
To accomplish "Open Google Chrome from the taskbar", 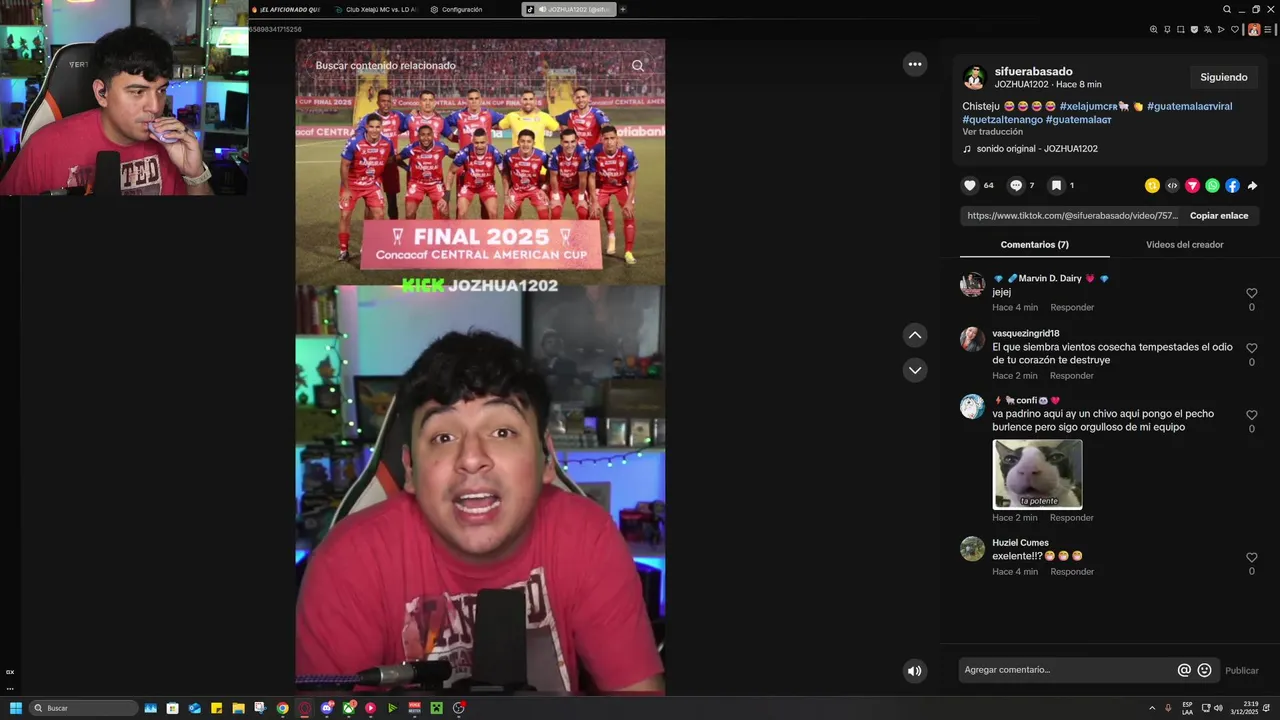I will point(282,708).
